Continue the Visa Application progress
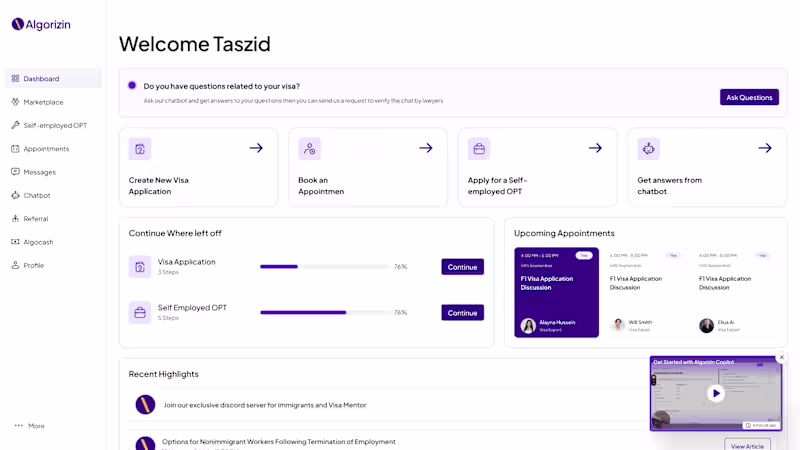This screenshot has width=800, height=450. (x=462, y=267)
